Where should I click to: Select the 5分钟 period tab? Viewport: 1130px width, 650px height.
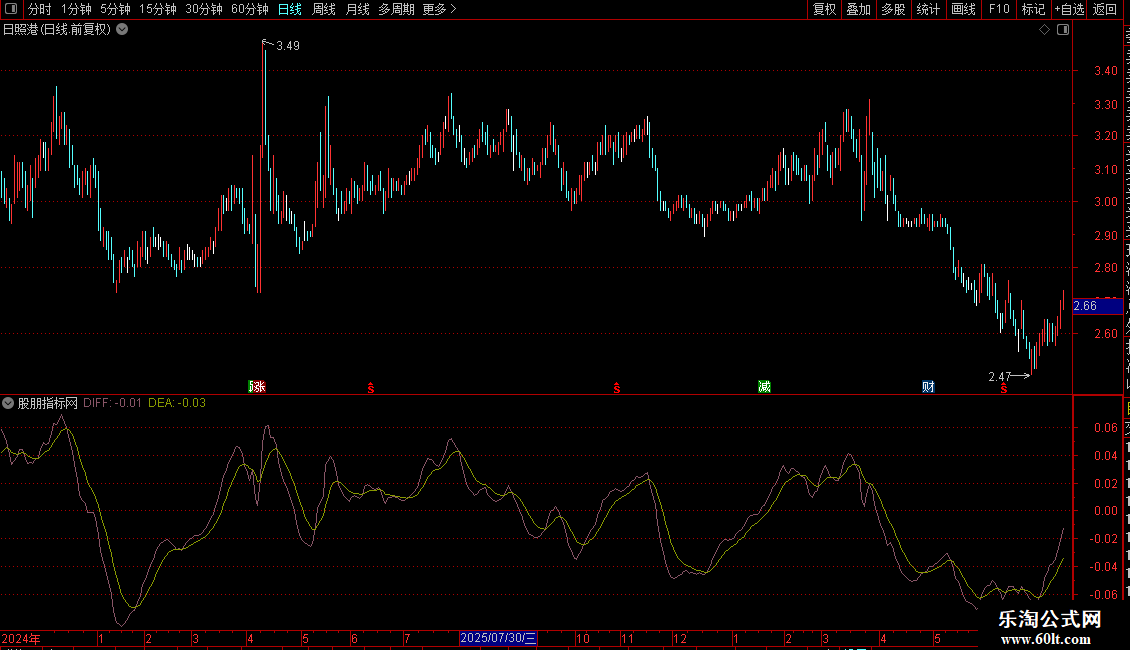(x=115, y=9)
